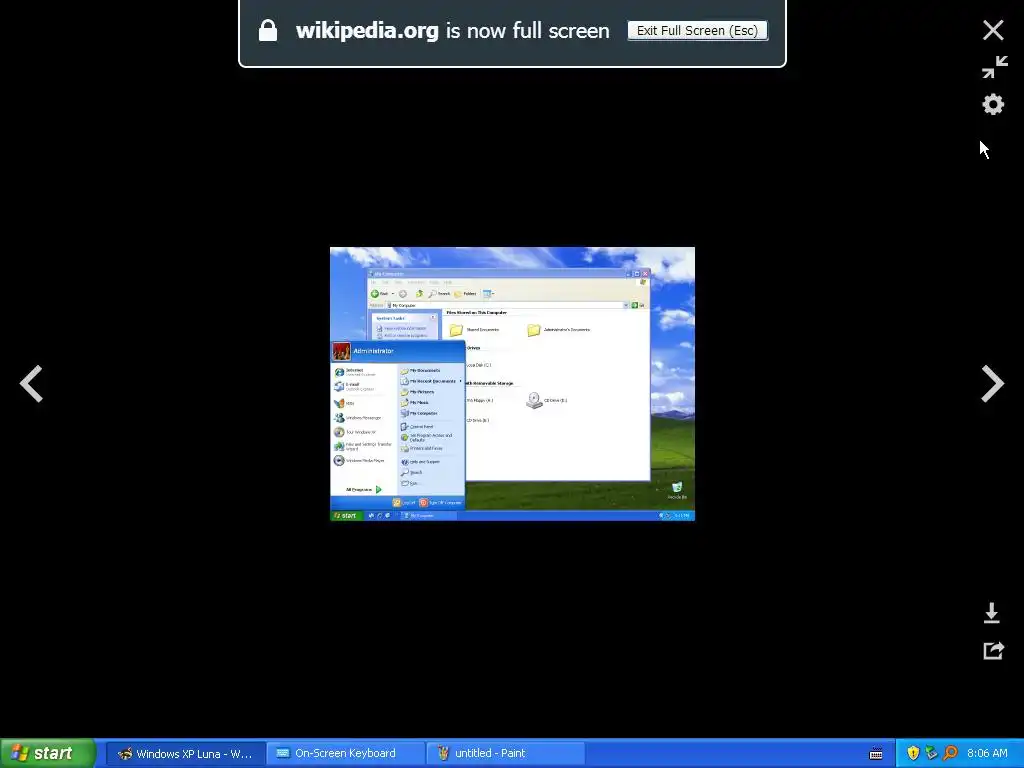Go to the previous image

[31, 384]
